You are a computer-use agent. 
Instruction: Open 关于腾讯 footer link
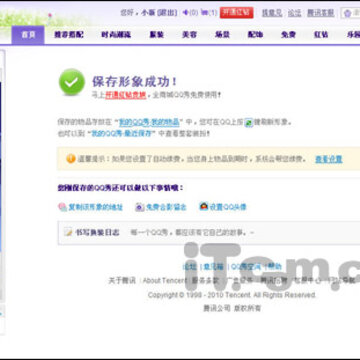click(x=122, y=280)
